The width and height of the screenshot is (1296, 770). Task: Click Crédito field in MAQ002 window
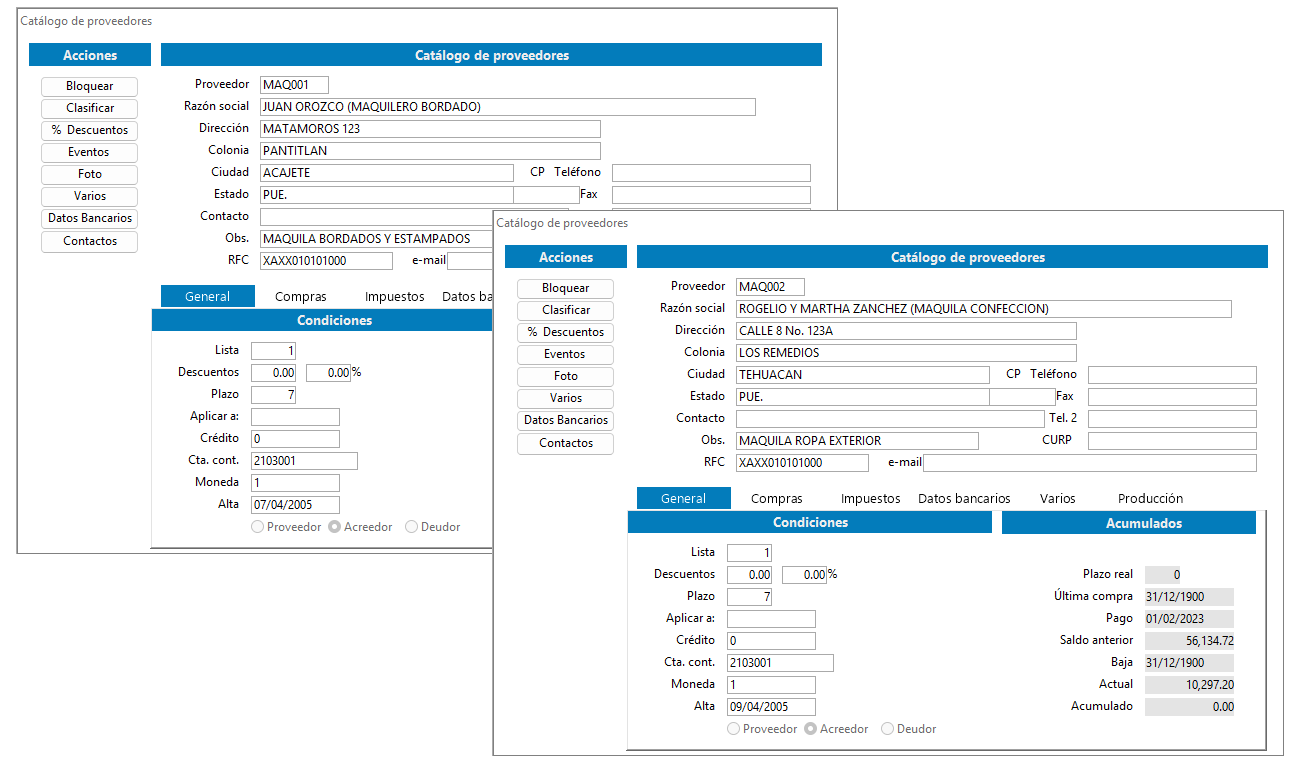771,641
